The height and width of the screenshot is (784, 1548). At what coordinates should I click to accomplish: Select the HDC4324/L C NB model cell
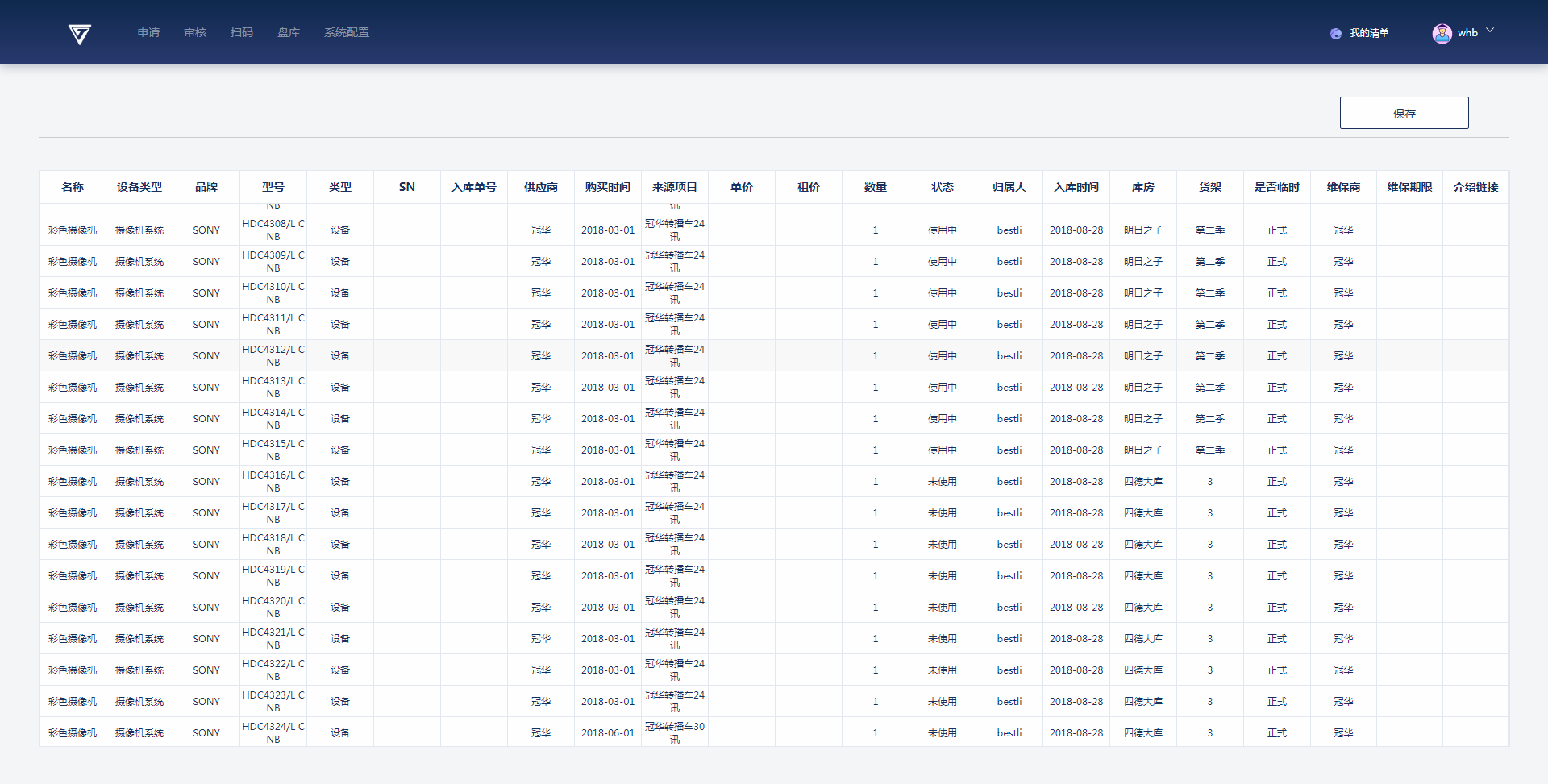(273, 732)
